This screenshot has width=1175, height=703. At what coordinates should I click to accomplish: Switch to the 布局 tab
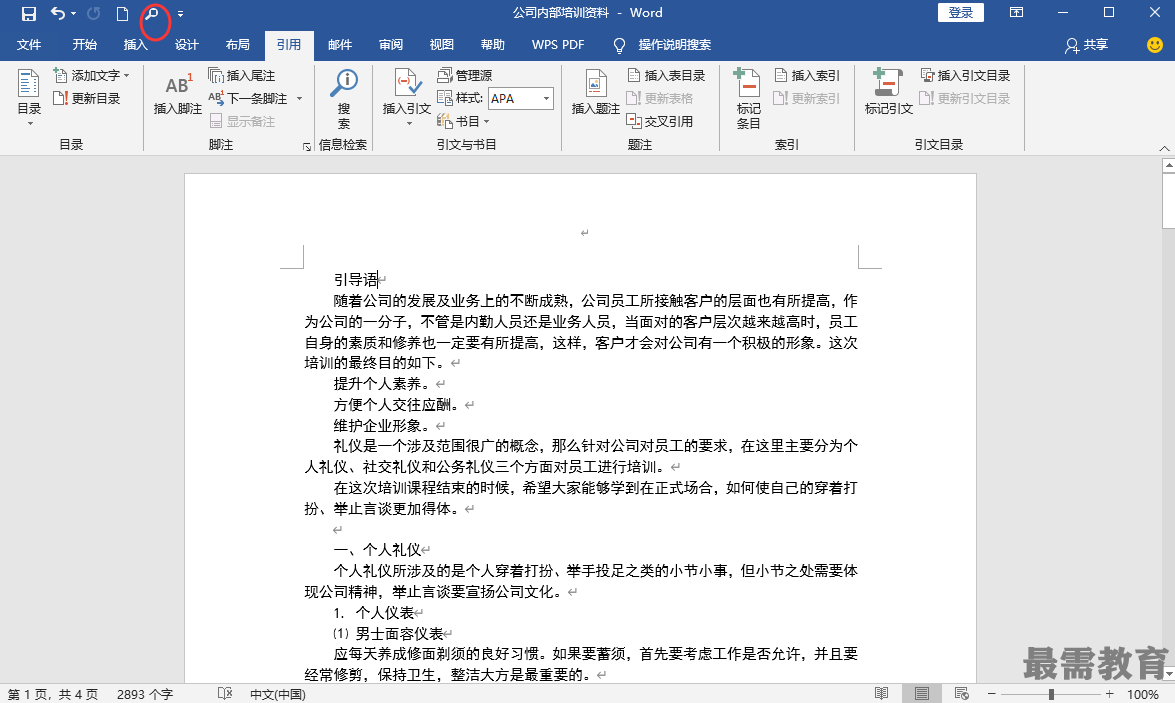[238, 45]
